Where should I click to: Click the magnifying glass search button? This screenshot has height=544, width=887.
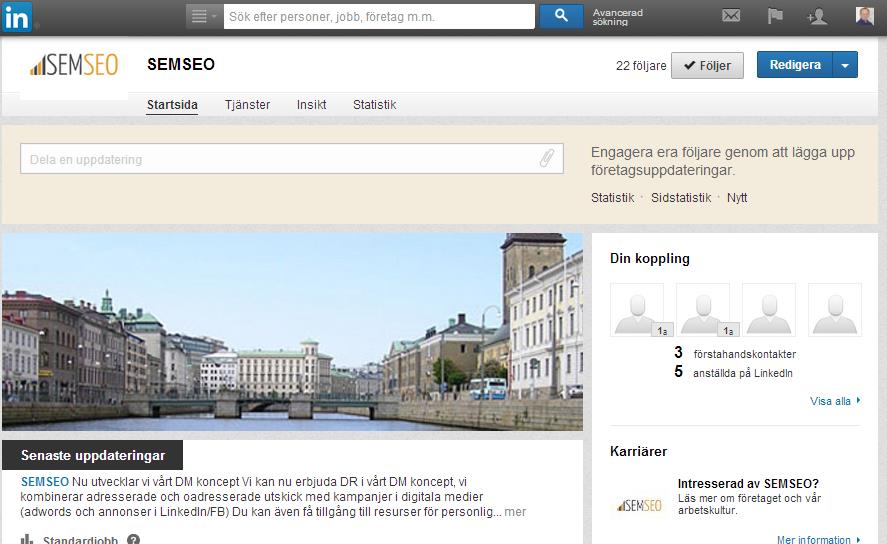(561, 16)
